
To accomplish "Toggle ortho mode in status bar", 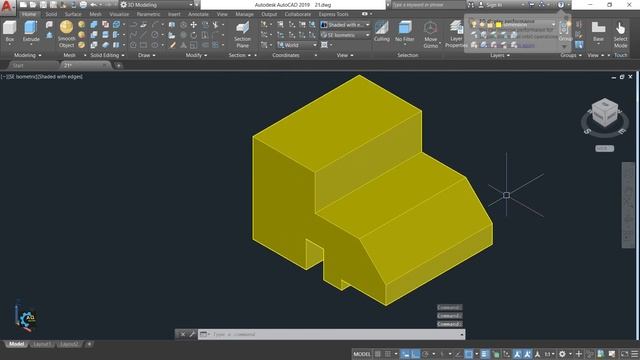I will click(416, 354).
